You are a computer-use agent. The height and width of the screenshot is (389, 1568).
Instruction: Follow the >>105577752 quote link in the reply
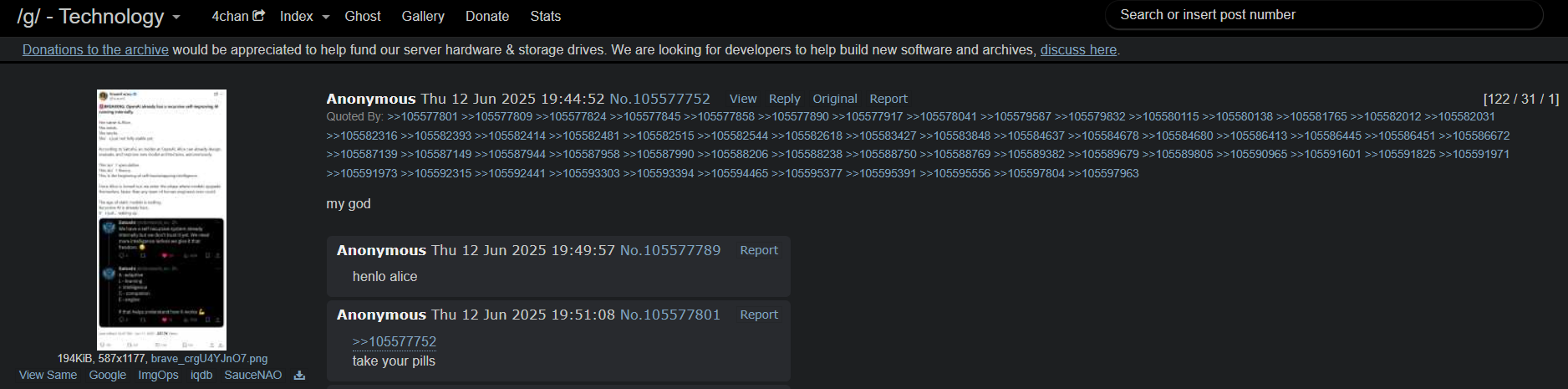point(395,341)
